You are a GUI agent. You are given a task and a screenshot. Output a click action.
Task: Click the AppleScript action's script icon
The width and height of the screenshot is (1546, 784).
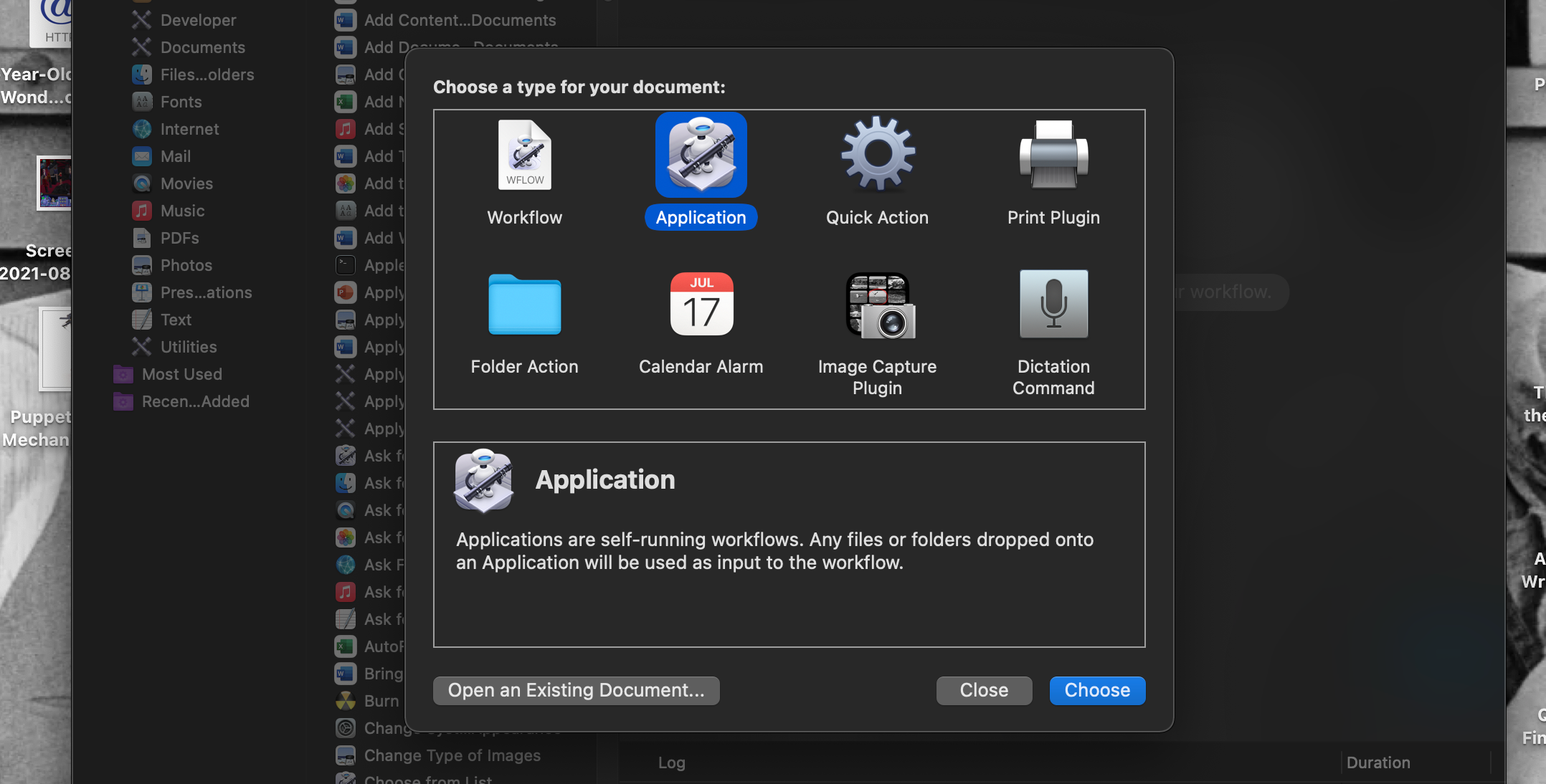(x=345, y=265)
